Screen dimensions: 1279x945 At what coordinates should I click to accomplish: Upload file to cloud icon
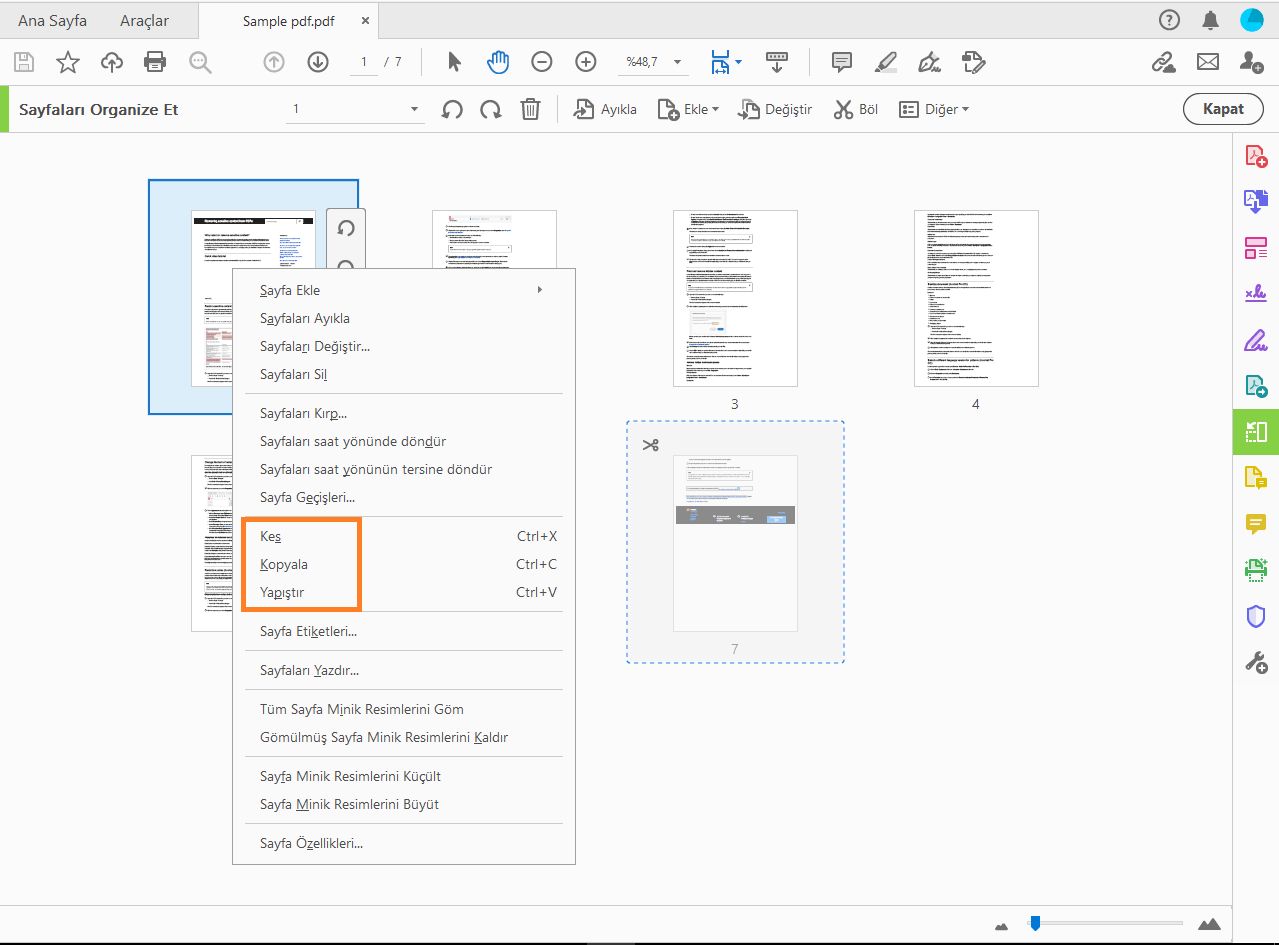[112, 63]
